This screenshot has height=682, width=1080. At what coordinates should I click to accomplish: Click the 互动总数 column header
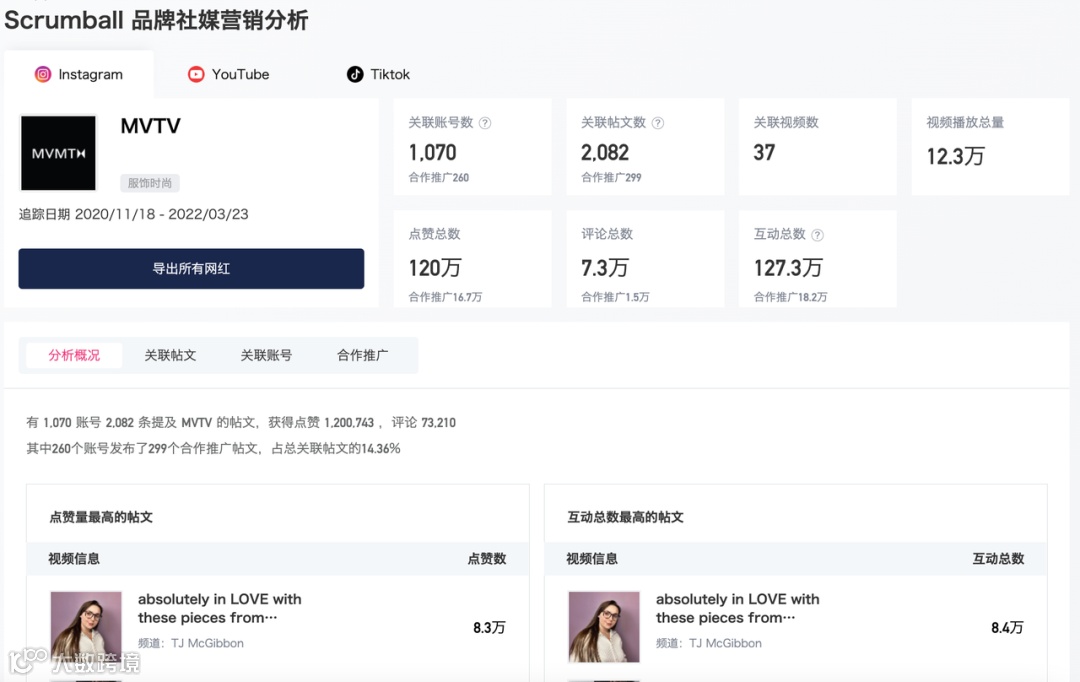998,559
